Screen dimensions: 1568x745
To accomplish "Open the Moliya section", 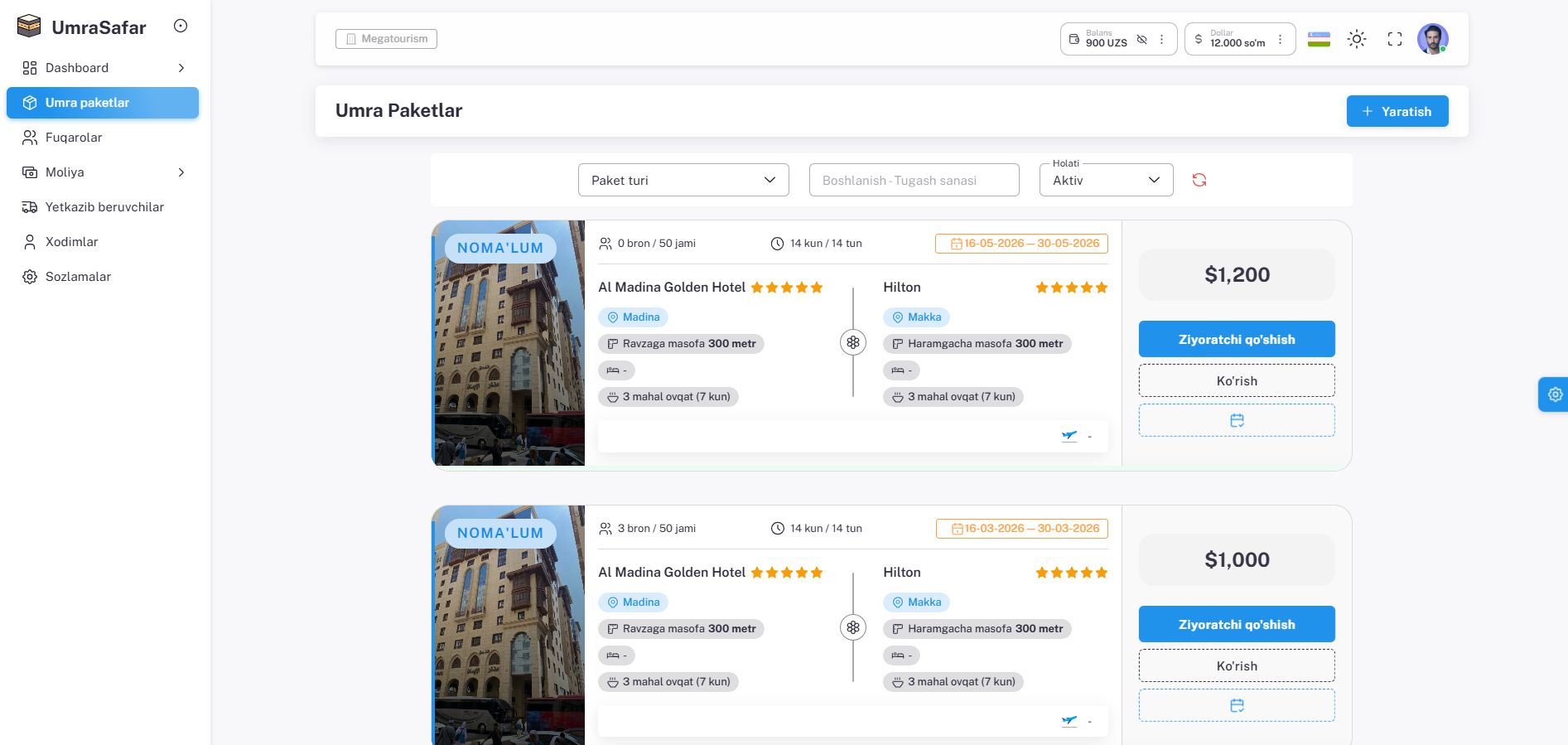I will coord(103,172).
